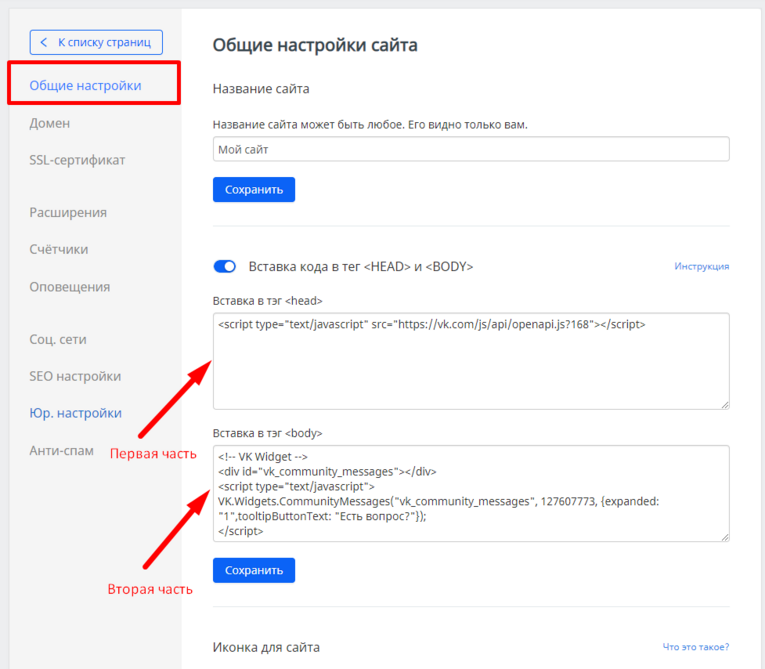Open 'Оповещения' sidebar item
The image size is (765, 669).
point(70,287)
